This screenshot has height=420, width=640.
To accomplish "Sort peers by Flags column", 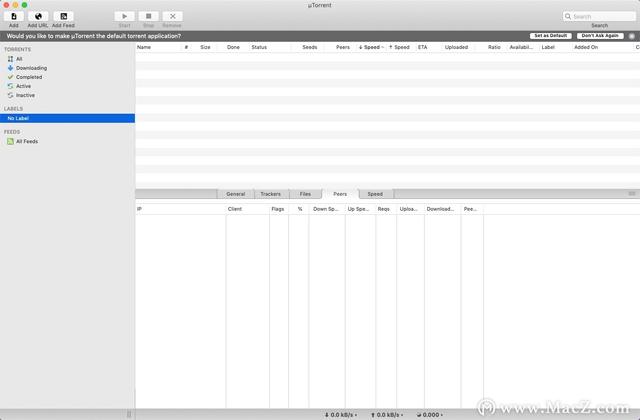I will (x=279, y=209).
